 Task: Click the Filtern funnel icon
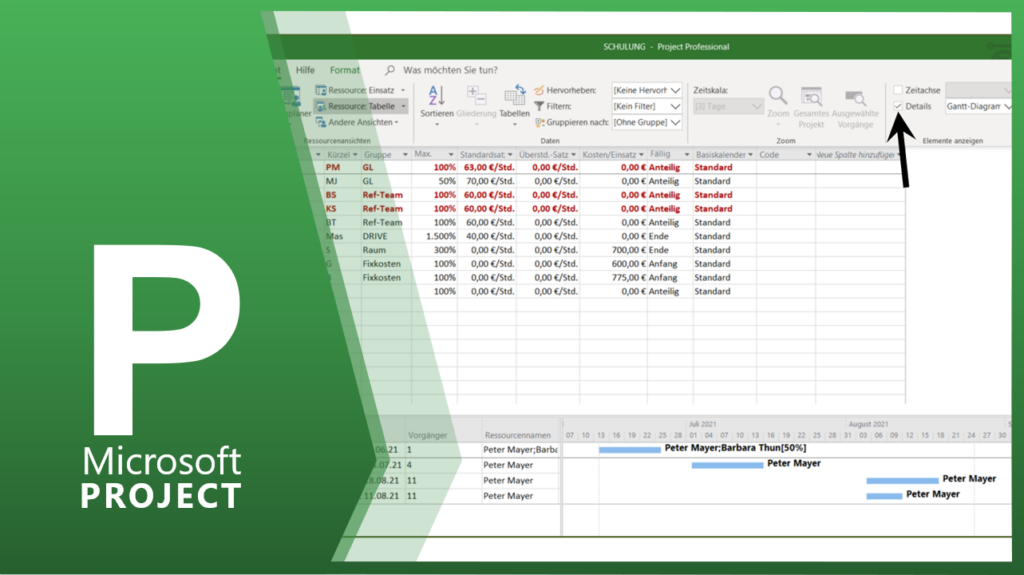(539, 106)
